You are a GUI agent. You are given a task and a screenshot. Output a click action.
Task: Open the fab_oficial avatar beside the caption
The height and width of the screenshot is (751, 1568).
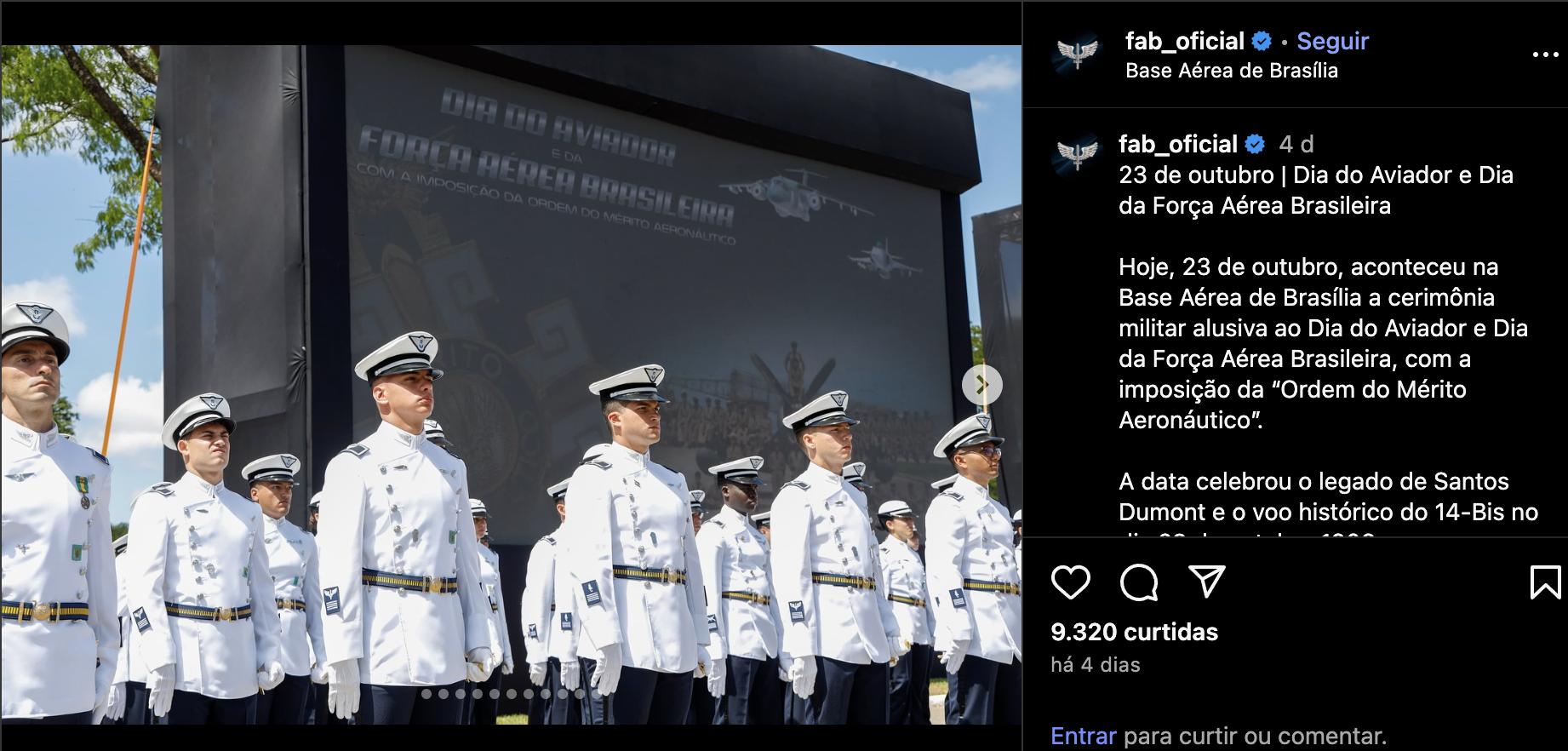tap(1077, 155)
